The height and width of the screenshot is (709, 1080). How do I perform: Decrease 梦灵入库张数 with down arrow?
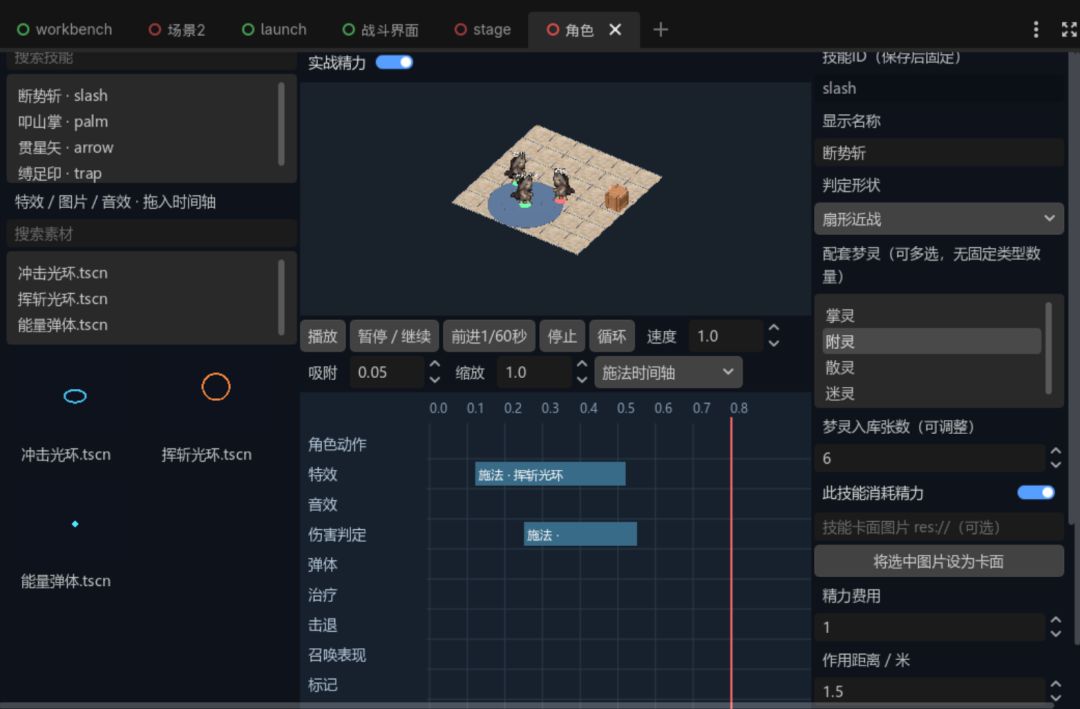(x=1055, y=465)
